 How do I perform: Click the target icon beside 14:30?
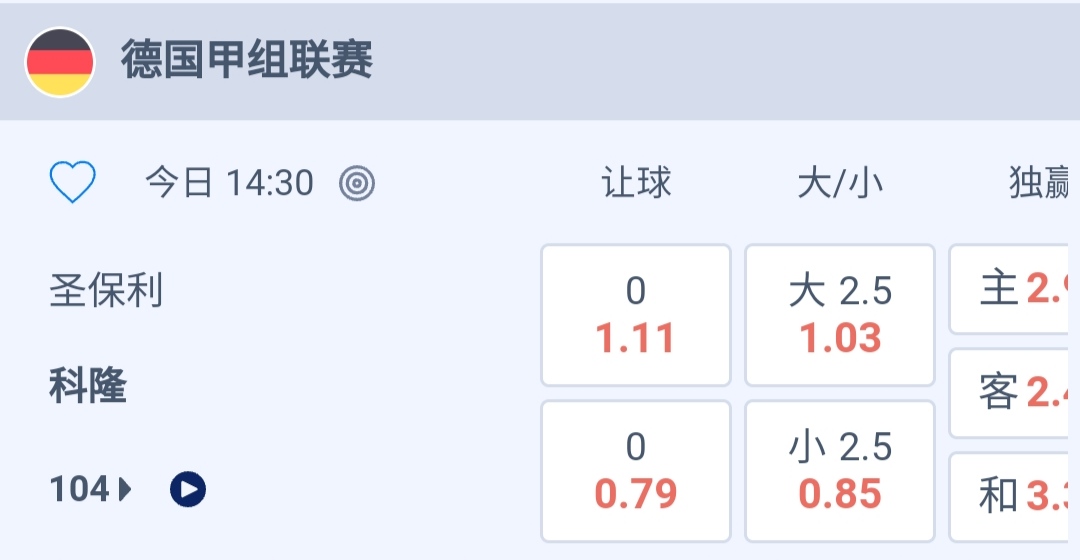(x=357, y=183)
